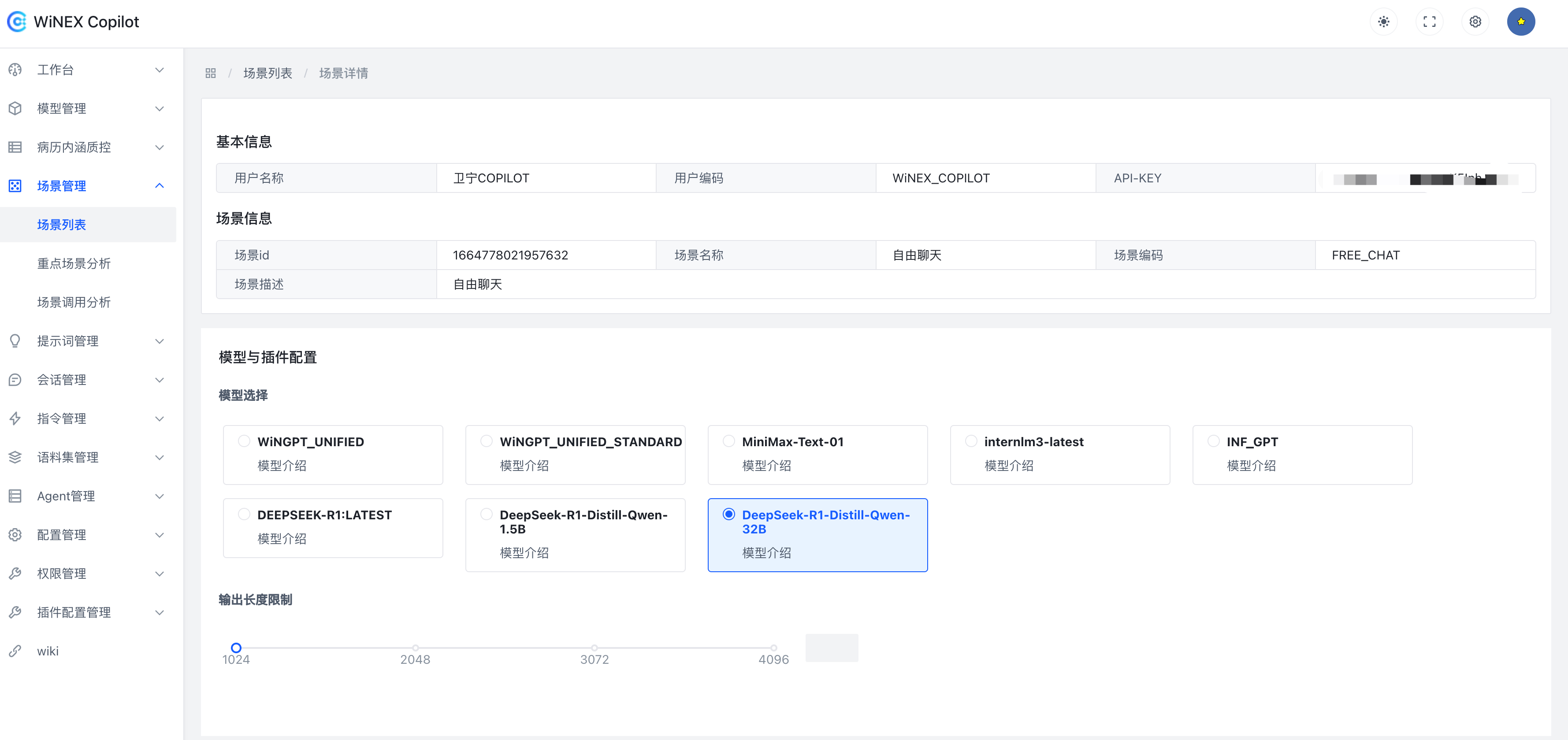1568x740 pixels.
Task: Select the 模型管理 sidebar icon
Action: coord(15,108)
